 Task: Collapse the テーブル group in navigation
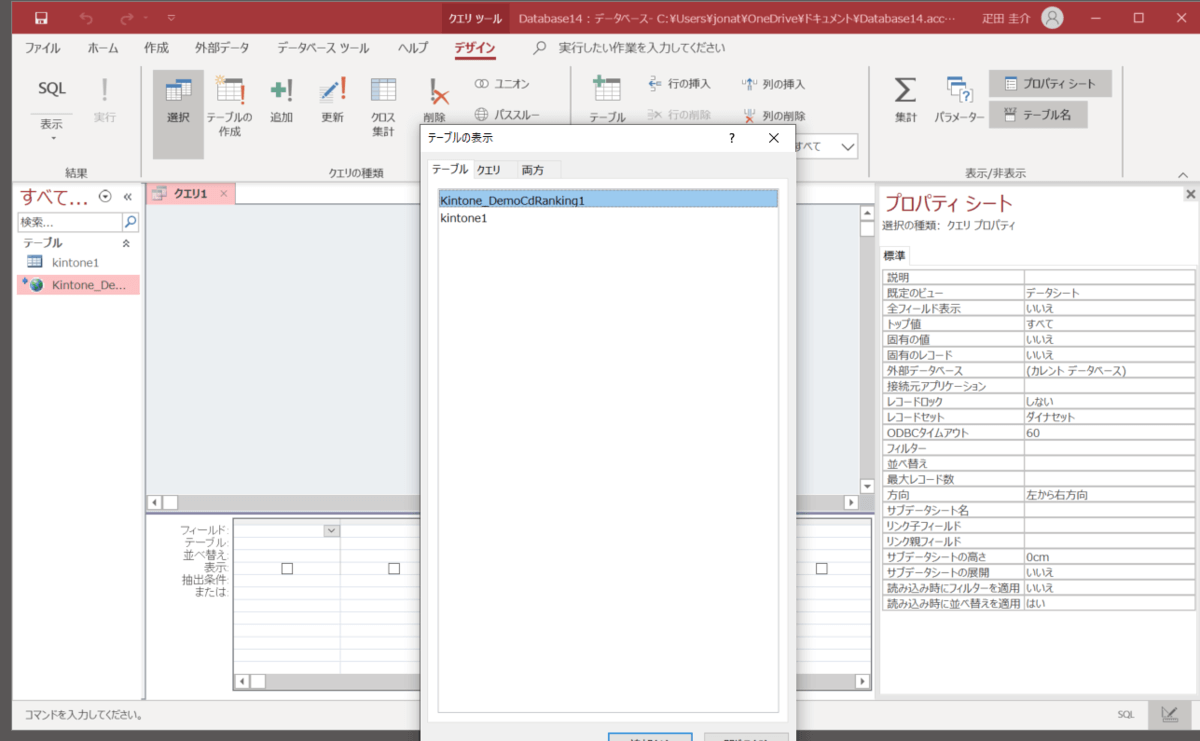[126, 243]
